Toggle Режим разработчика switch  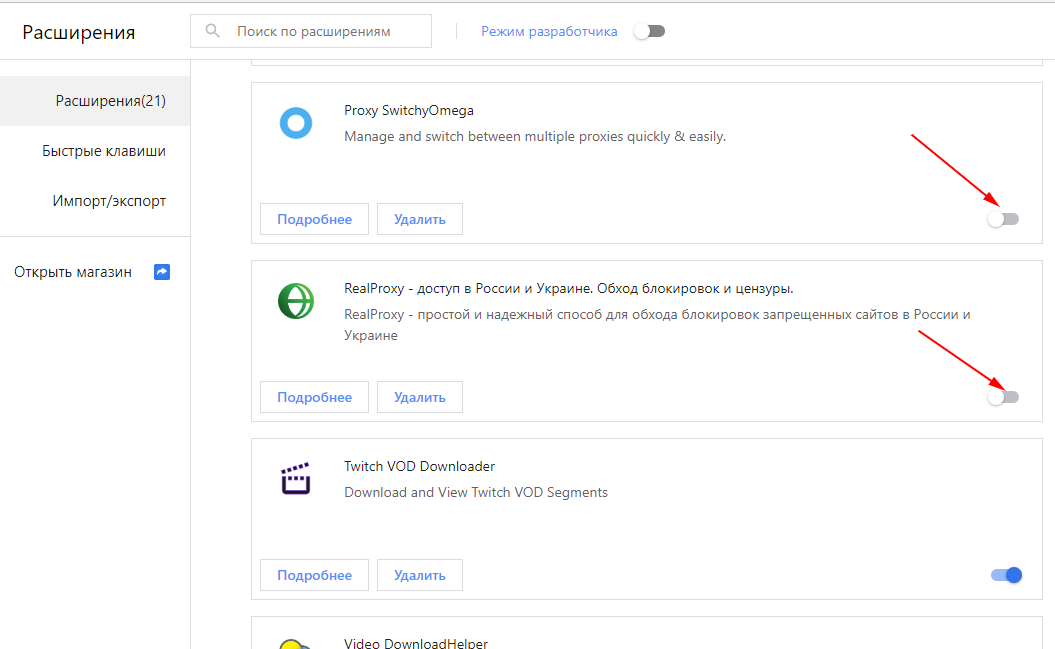click(649, 31)
